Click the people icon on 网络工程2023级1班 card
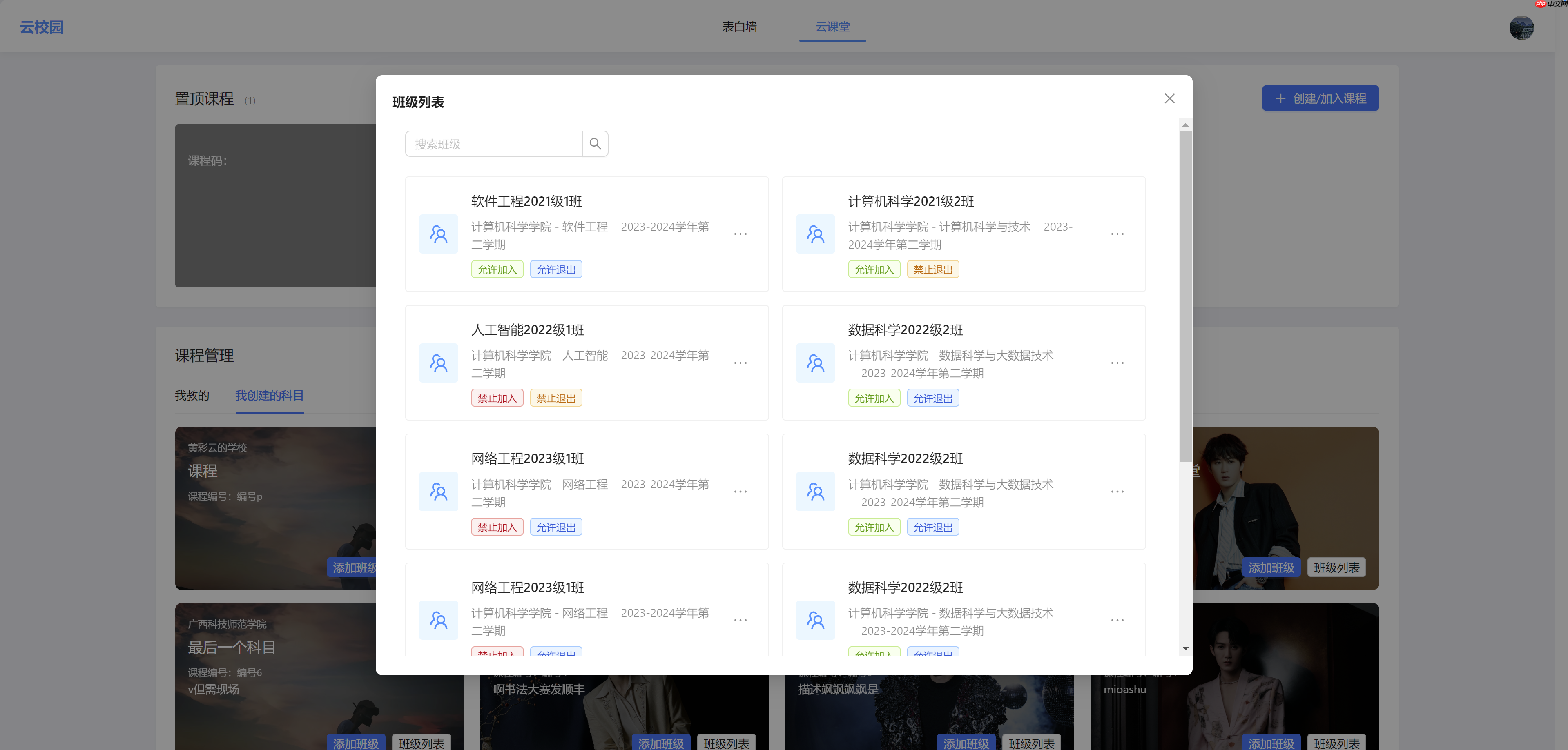 tap(438, 492)
